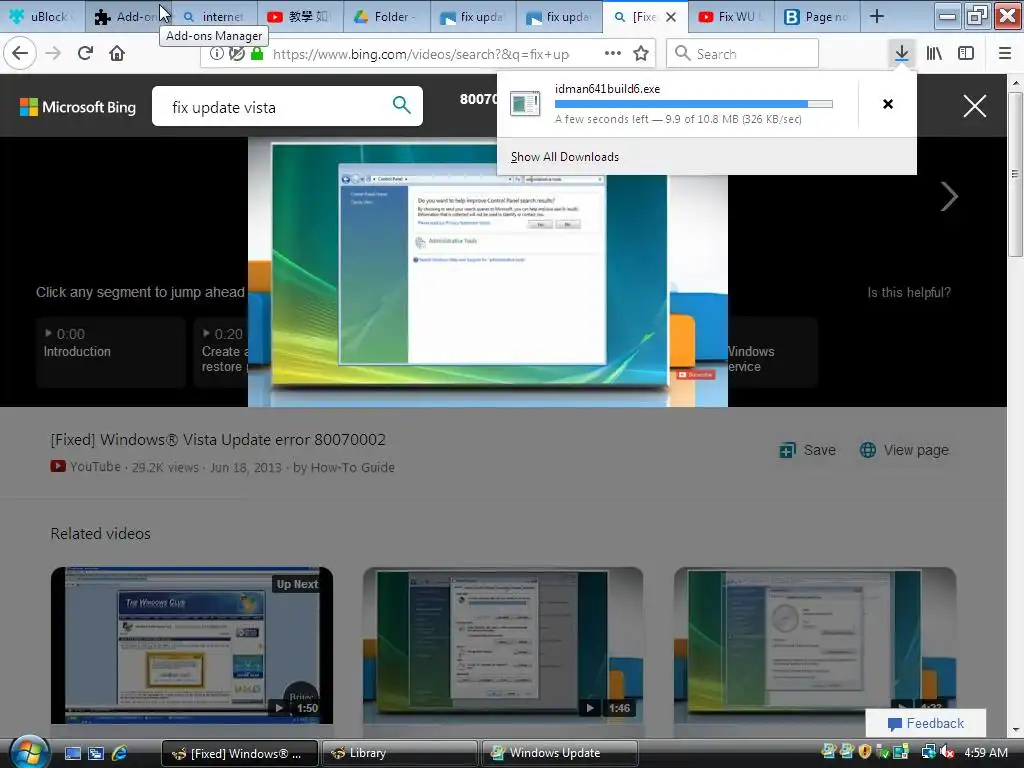Click the tracking protection shield icon
This screenshot has height=768, width=1024.
pos(236,54)
